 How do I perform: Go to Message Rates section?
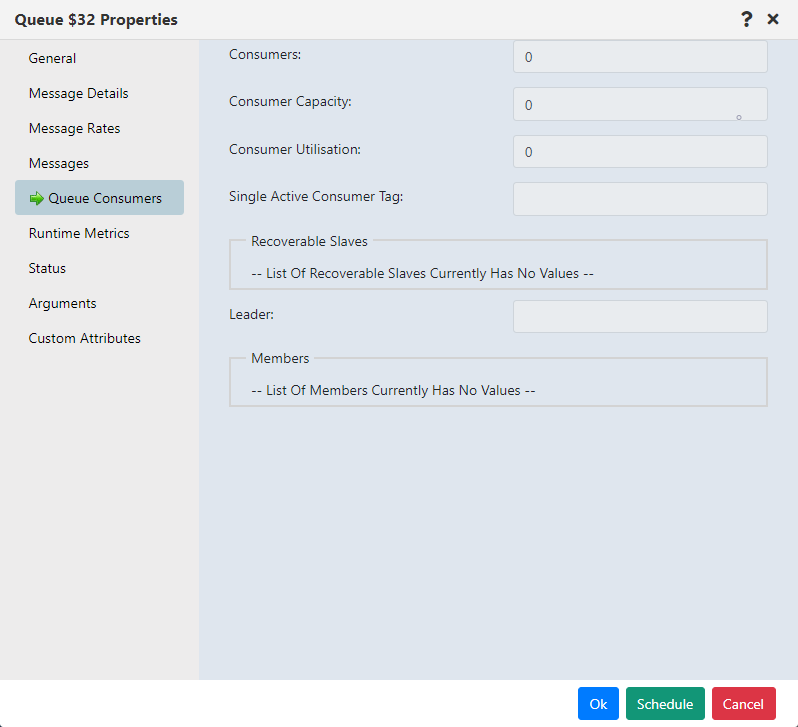pos(74,128)
